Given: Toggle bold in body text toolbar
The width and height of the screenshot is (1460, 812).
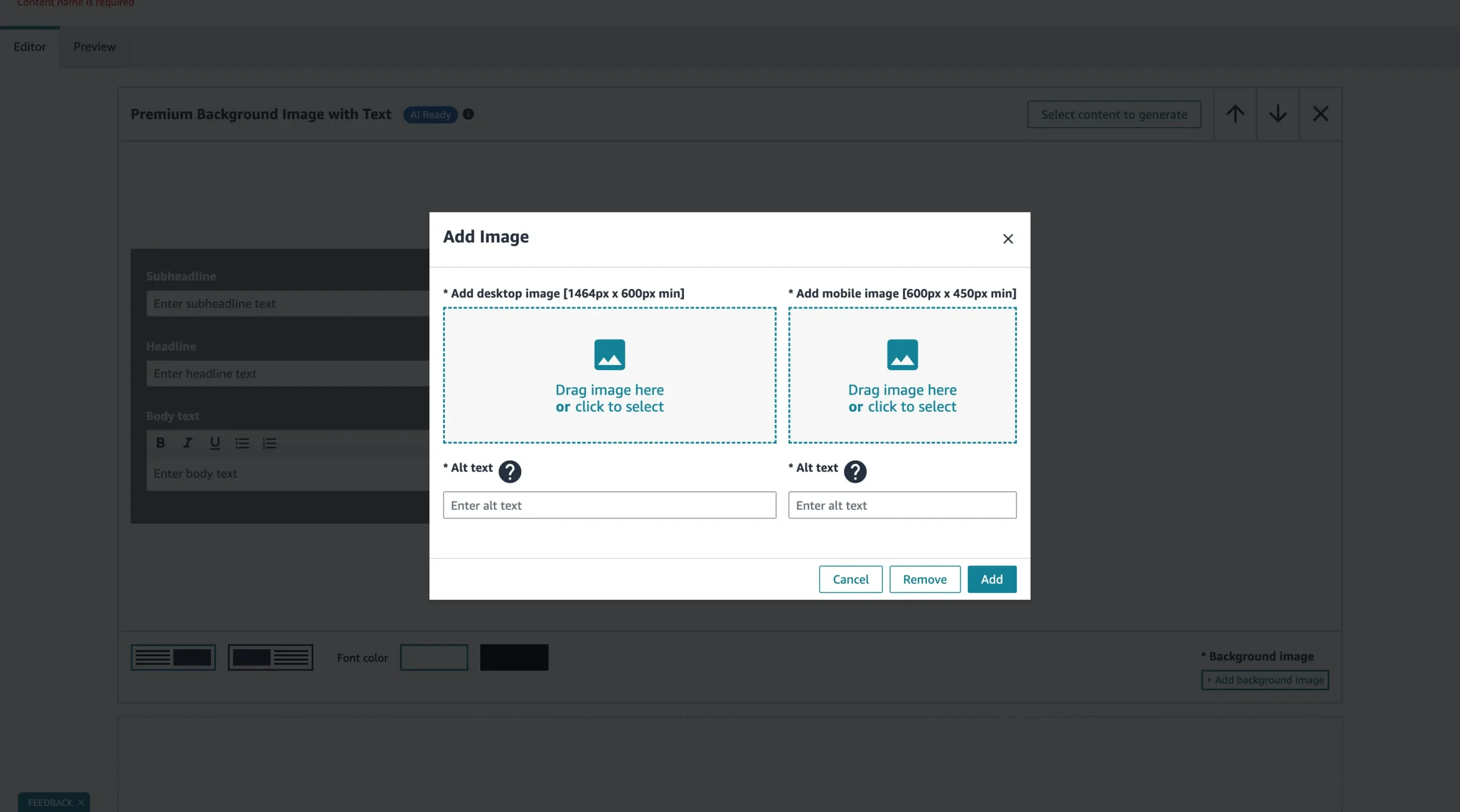Looking at the screenshot, I should pos(160,442).
